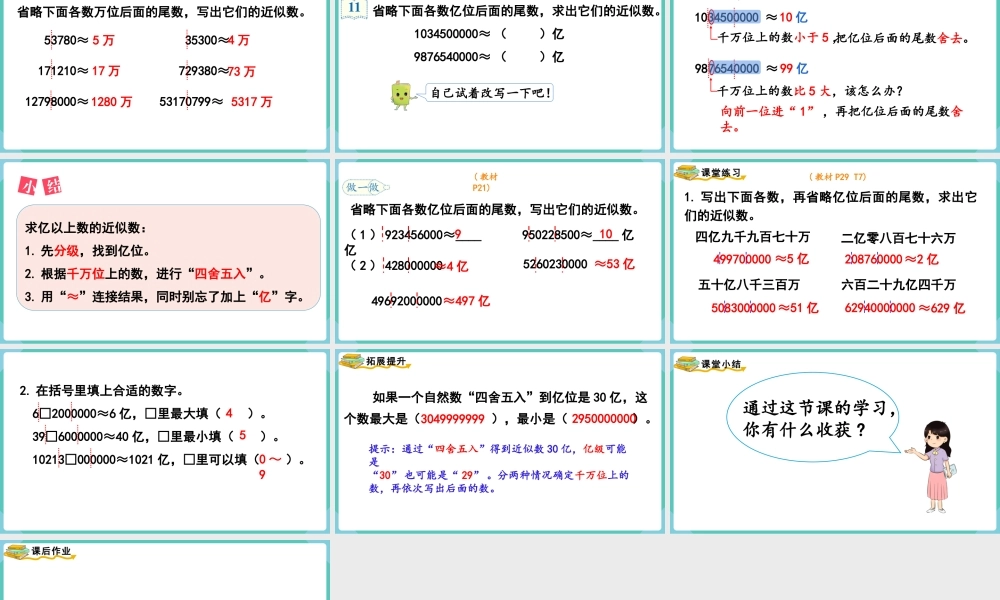Click the book-stack icon next to 拓展提升
Viewport: 1000px width, 600px height.
tap(355, 362)
